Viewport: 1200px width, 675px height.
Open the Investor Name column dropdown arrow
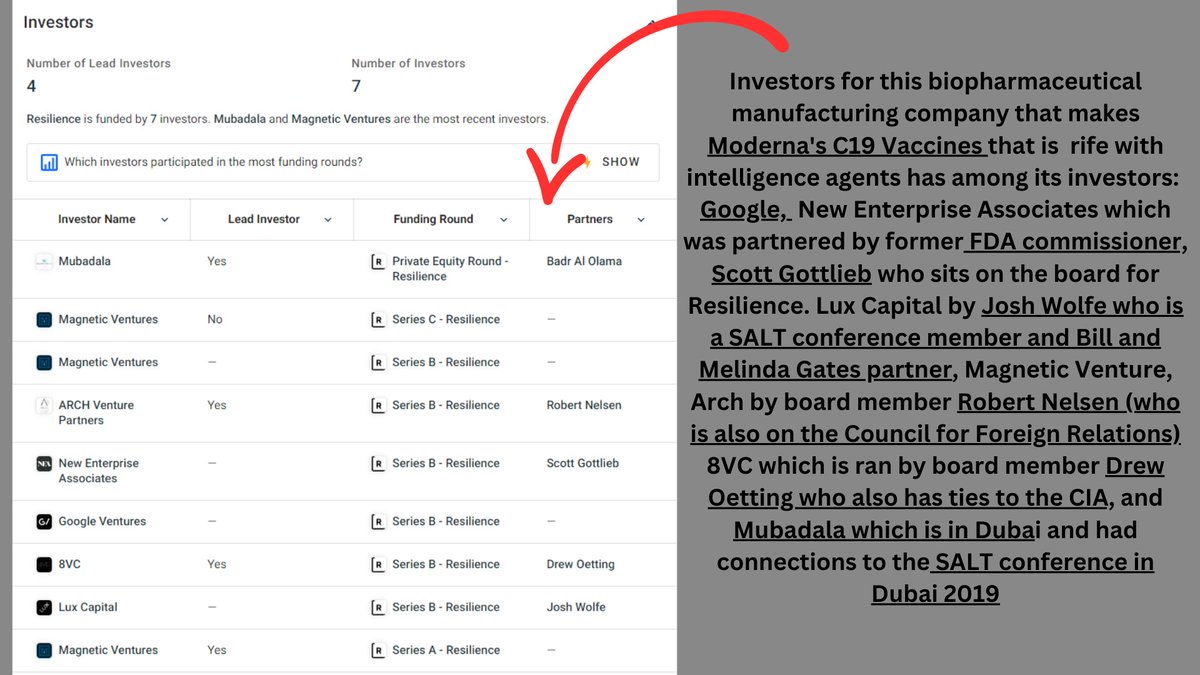[x=164, y=220]
